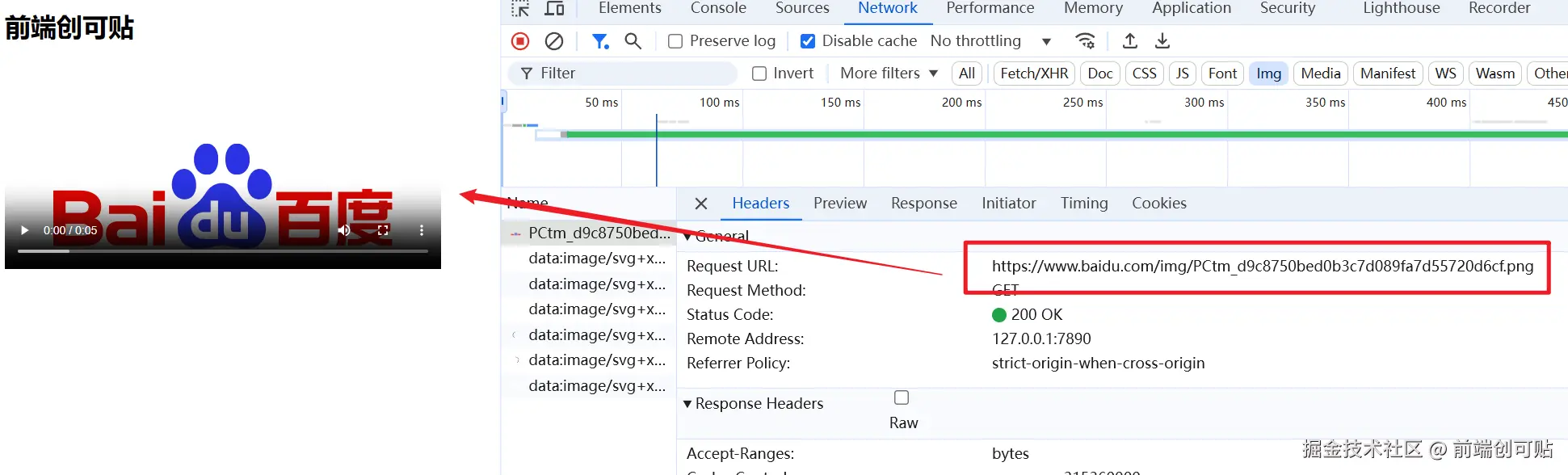Mute the video volume
This screenshot has height=475, width=1568.
coord(344,230)
